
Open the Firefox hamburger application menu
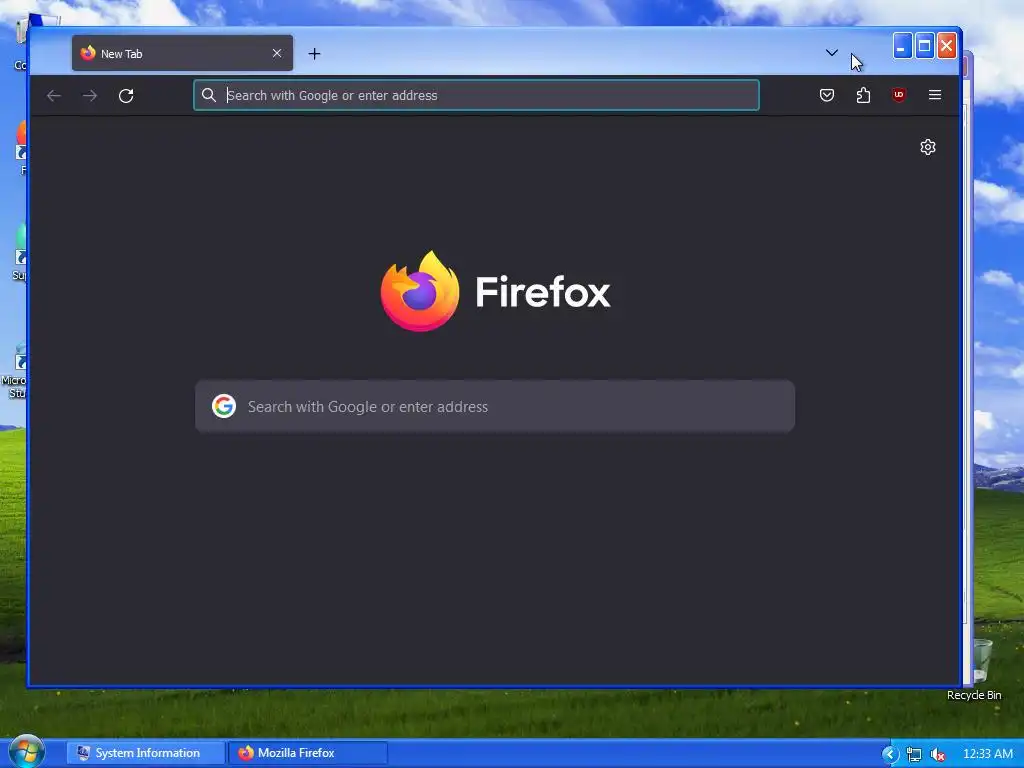click(935, 95)
